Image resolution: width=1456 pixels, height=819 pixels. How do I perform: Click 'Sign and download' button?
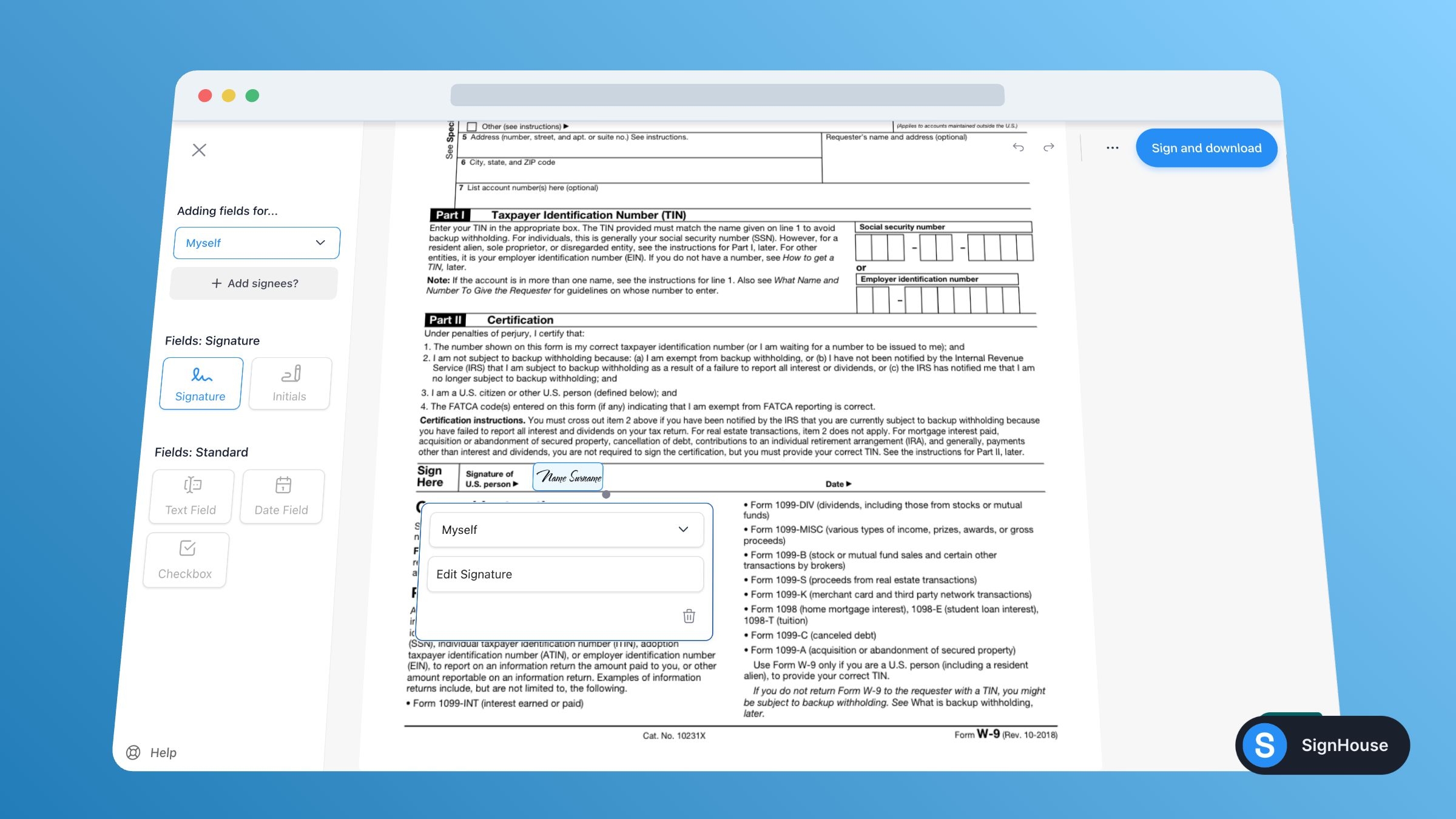coord(1206,147)
